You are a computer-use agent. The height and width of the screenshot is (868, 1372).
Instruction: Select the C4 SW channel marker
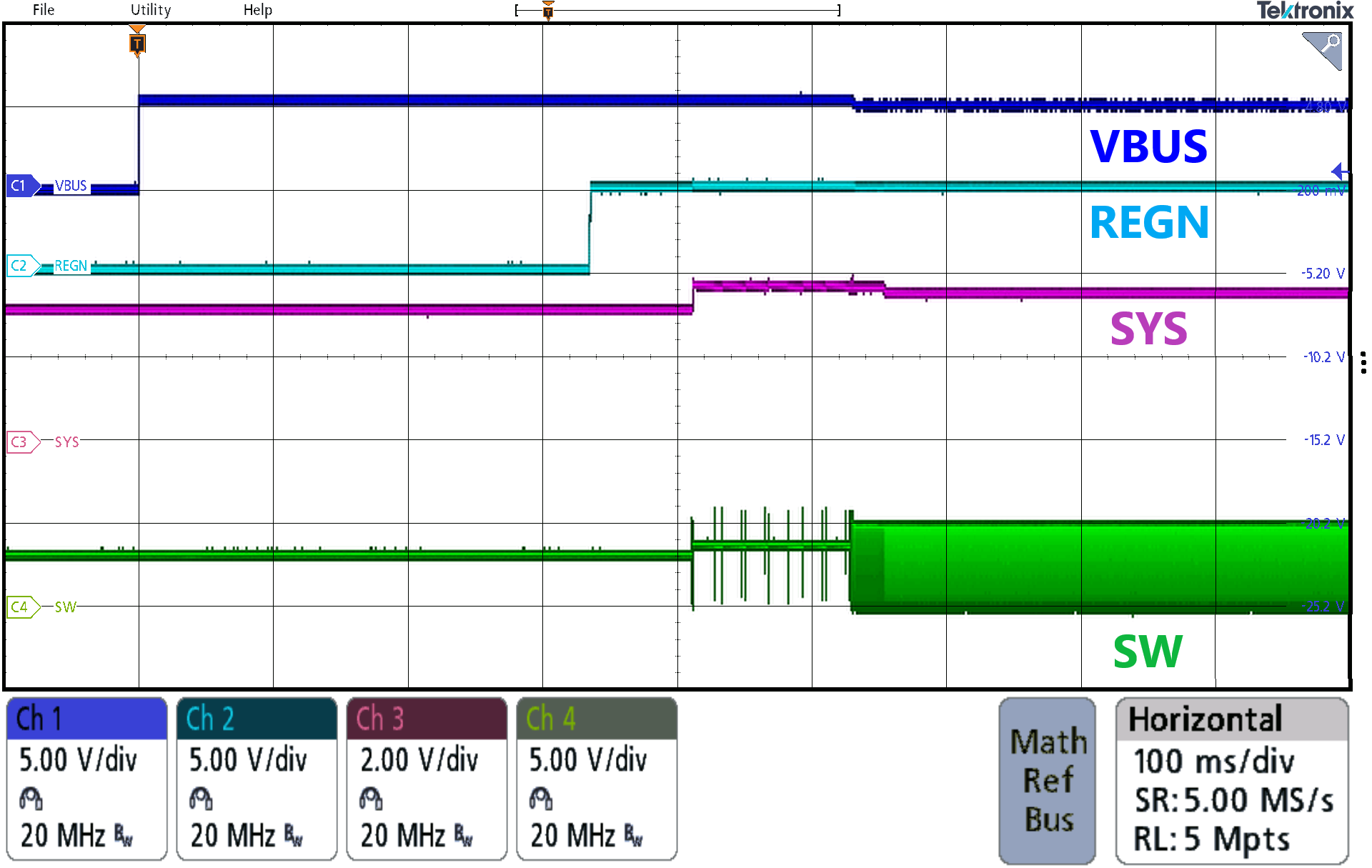(x=19, y=607)
